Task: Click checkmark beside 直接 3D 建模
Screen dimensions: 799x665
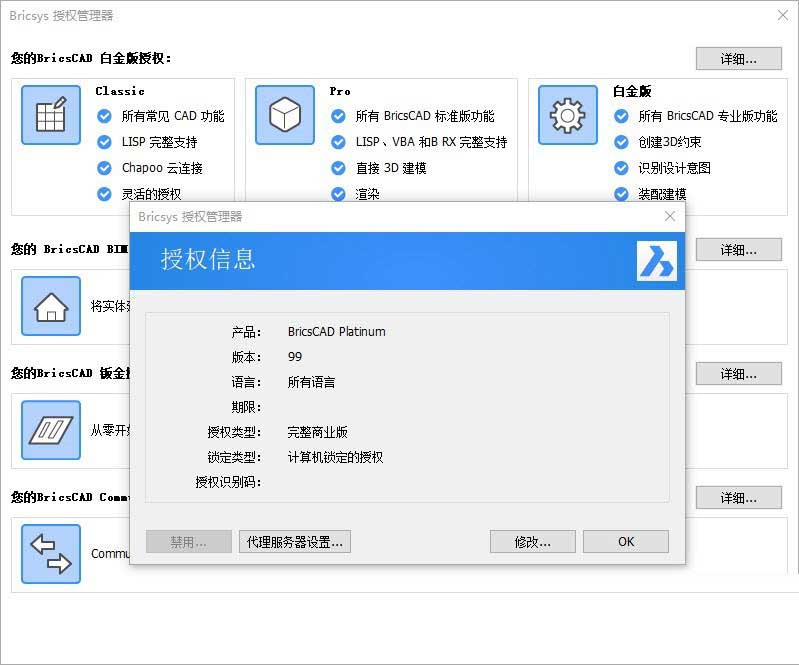Action: (338, 168)
